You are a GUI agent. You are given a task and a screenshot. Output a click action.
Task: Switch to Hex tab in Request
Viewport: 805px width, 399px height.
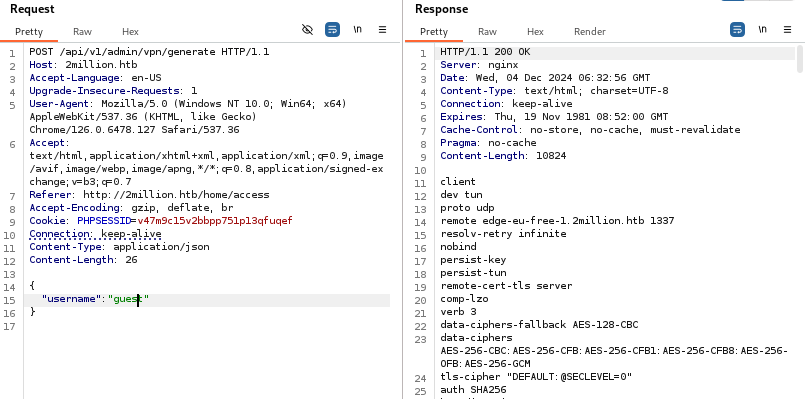(x=130, y=32)
